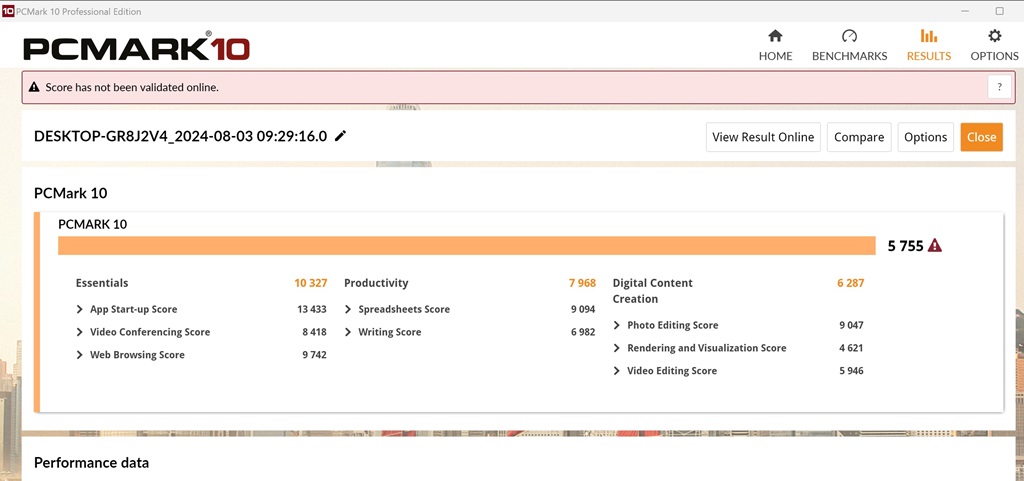Click Rendering and Visualization value 4 621
The width and height of the screenshot is (1024, 481).
851,348
